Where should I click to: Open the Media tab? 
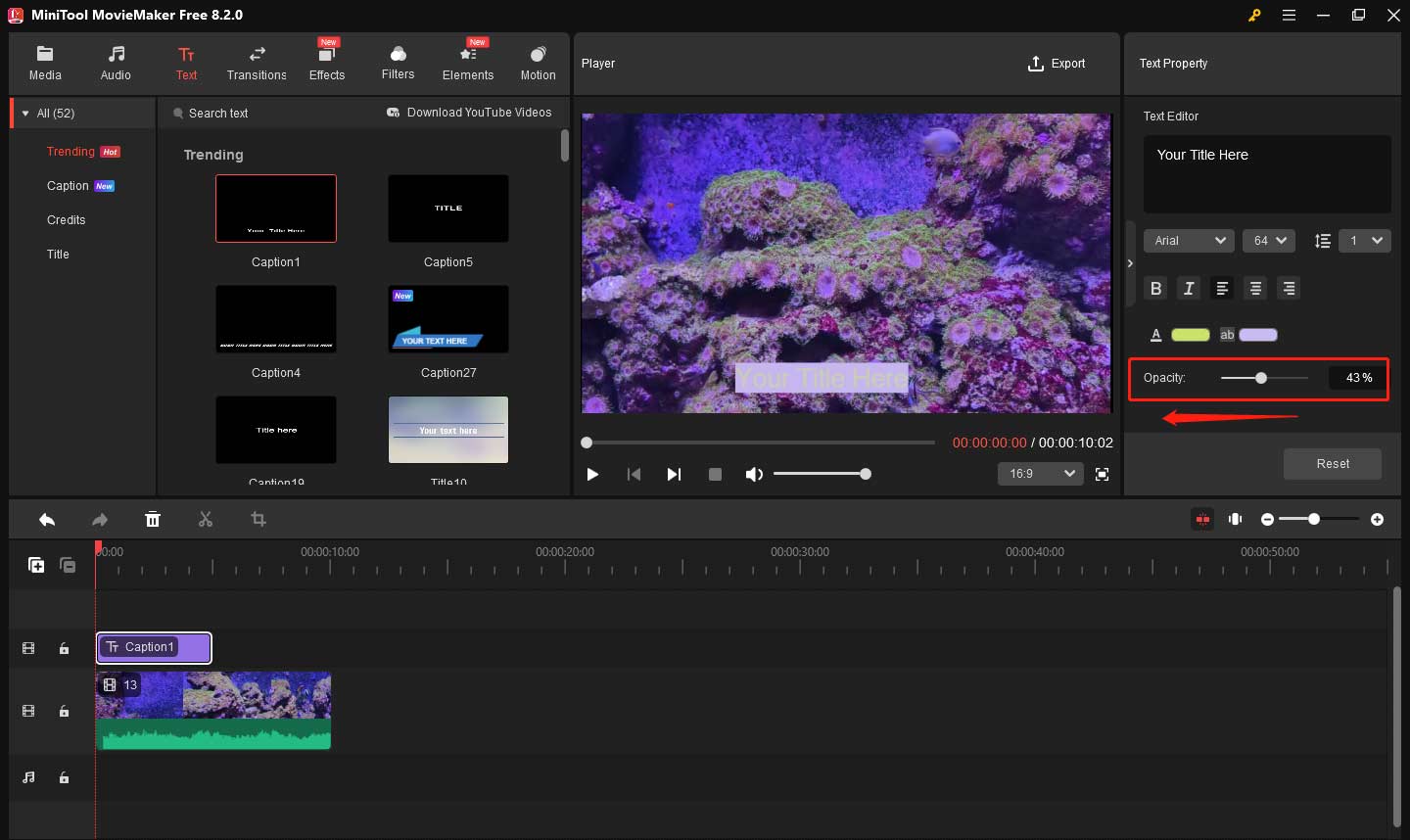pyautogui.click(x=45, y=64)
